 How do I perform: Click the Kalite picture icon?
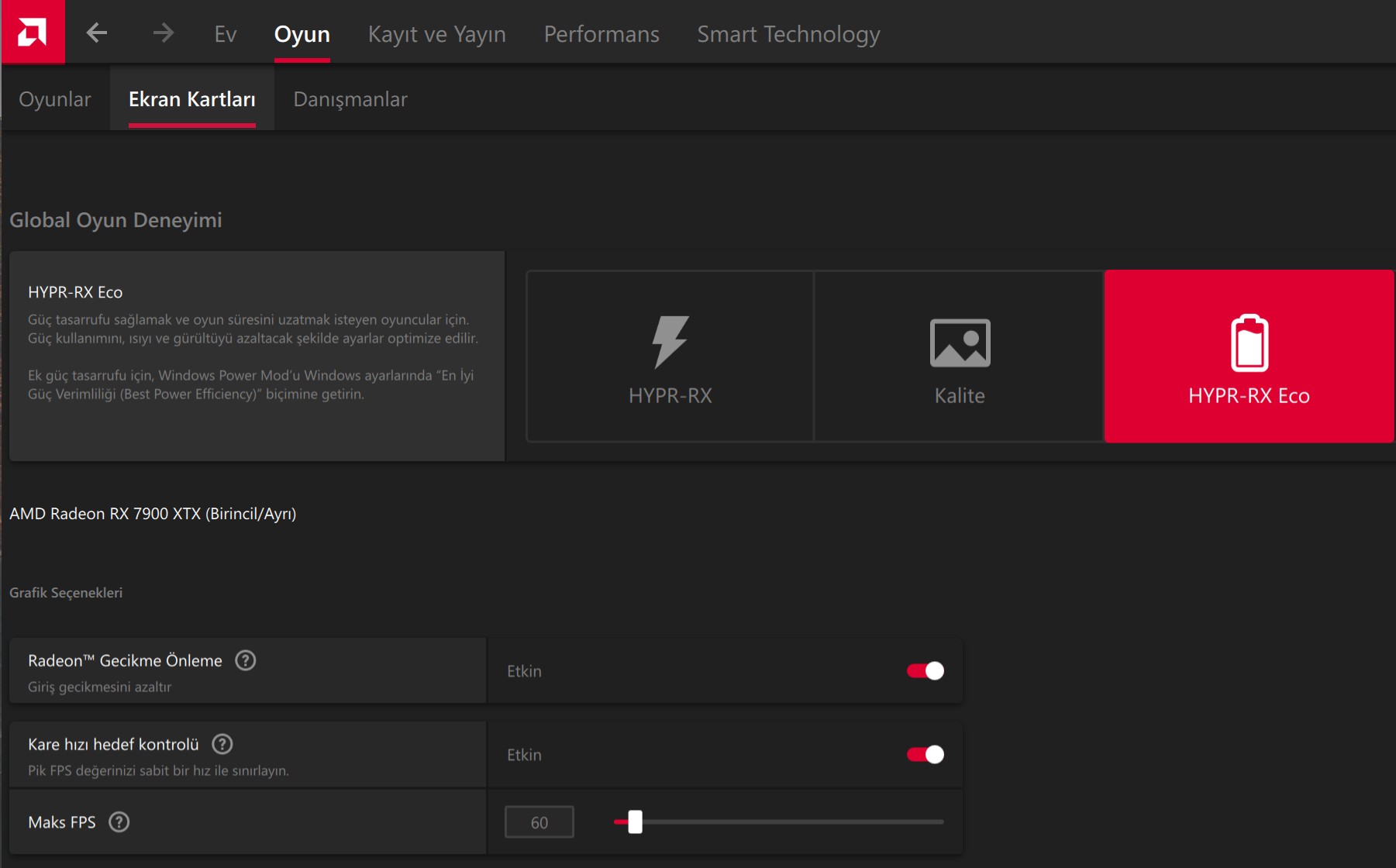[960, 343]
